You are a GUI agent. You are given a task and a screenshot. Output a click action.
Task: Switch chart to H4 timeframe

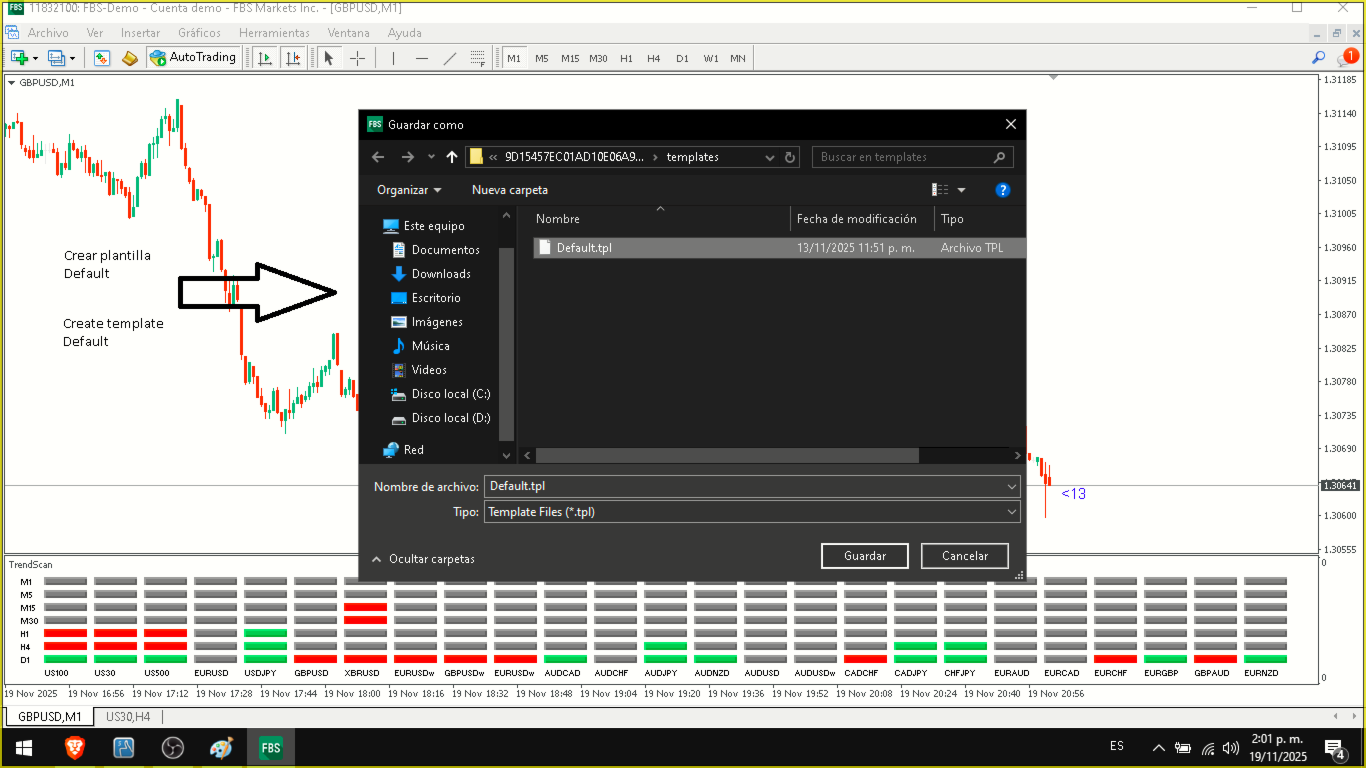654,57
